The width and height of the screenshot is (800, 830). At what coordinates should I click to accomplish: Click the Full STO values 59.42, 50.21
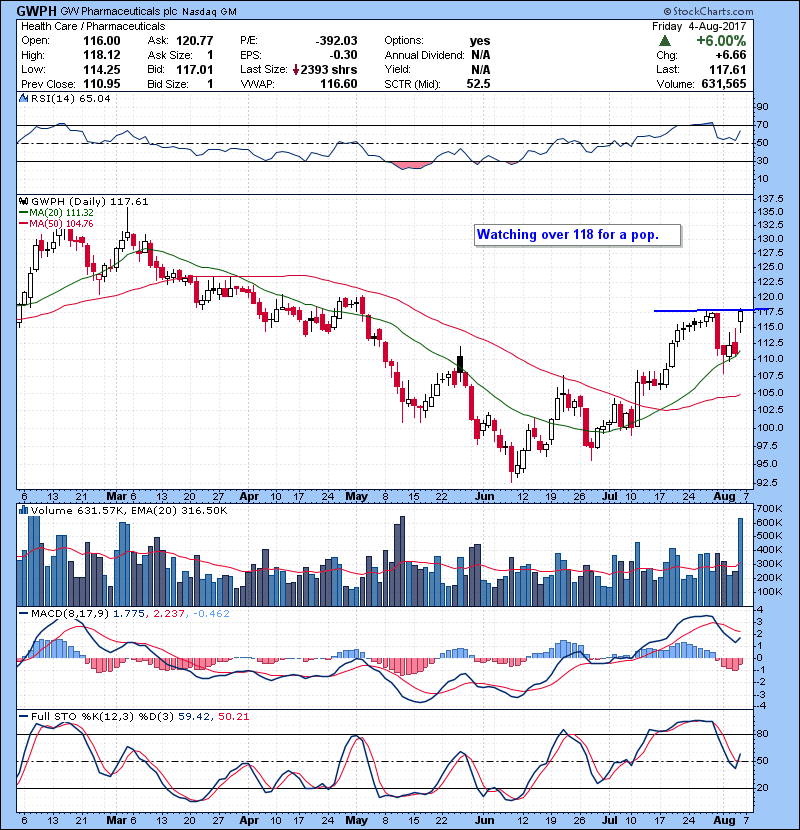(213, 717)
